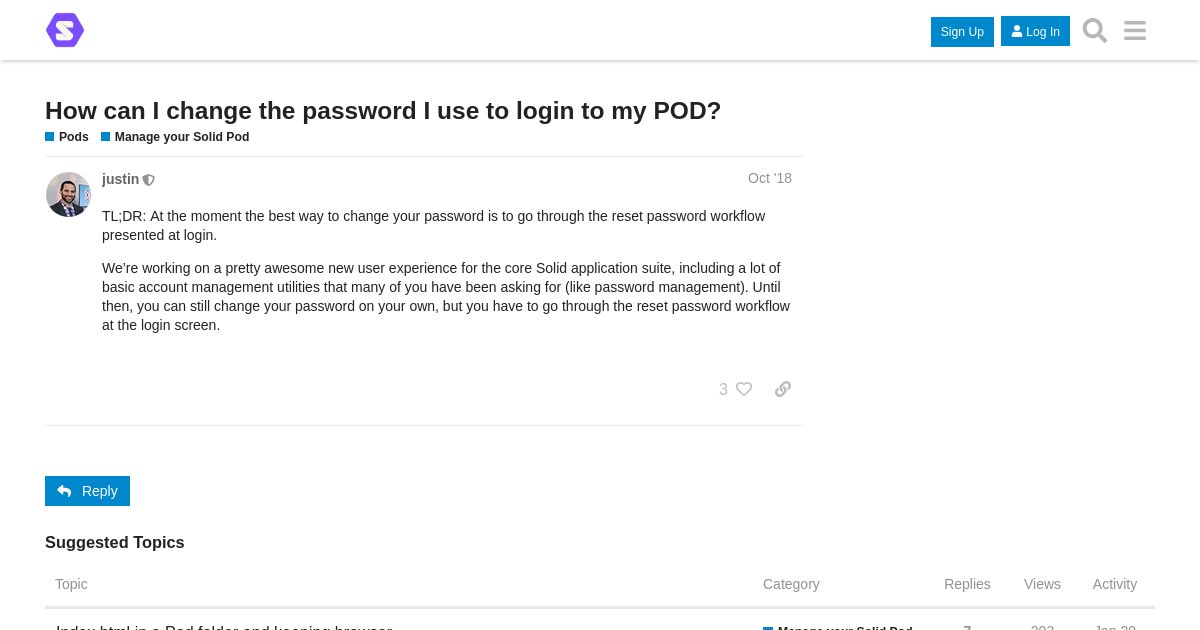This screenshot has height=630, width=1200.
Task: Sort suggested topics by Activity
Action: pos(1114,584)
